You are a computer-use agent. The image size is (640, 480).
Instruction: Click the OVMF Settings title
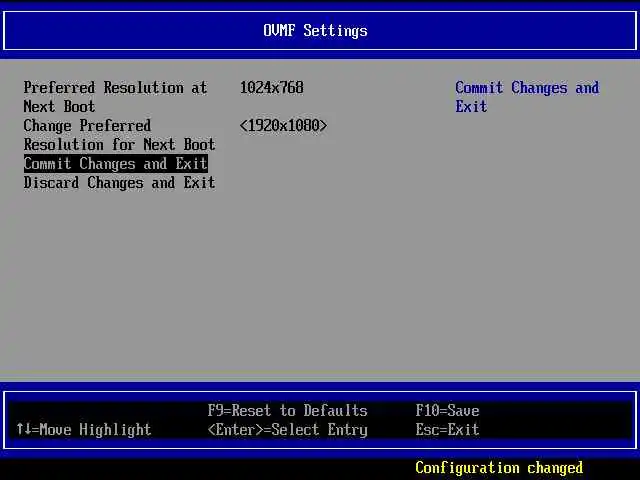315,31
